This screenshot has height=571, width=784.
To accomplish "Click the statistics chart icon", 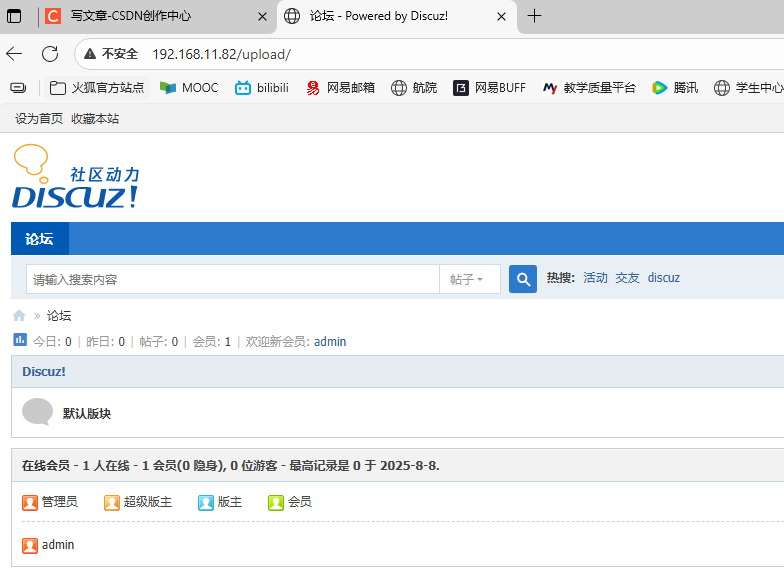I will 20,340.
